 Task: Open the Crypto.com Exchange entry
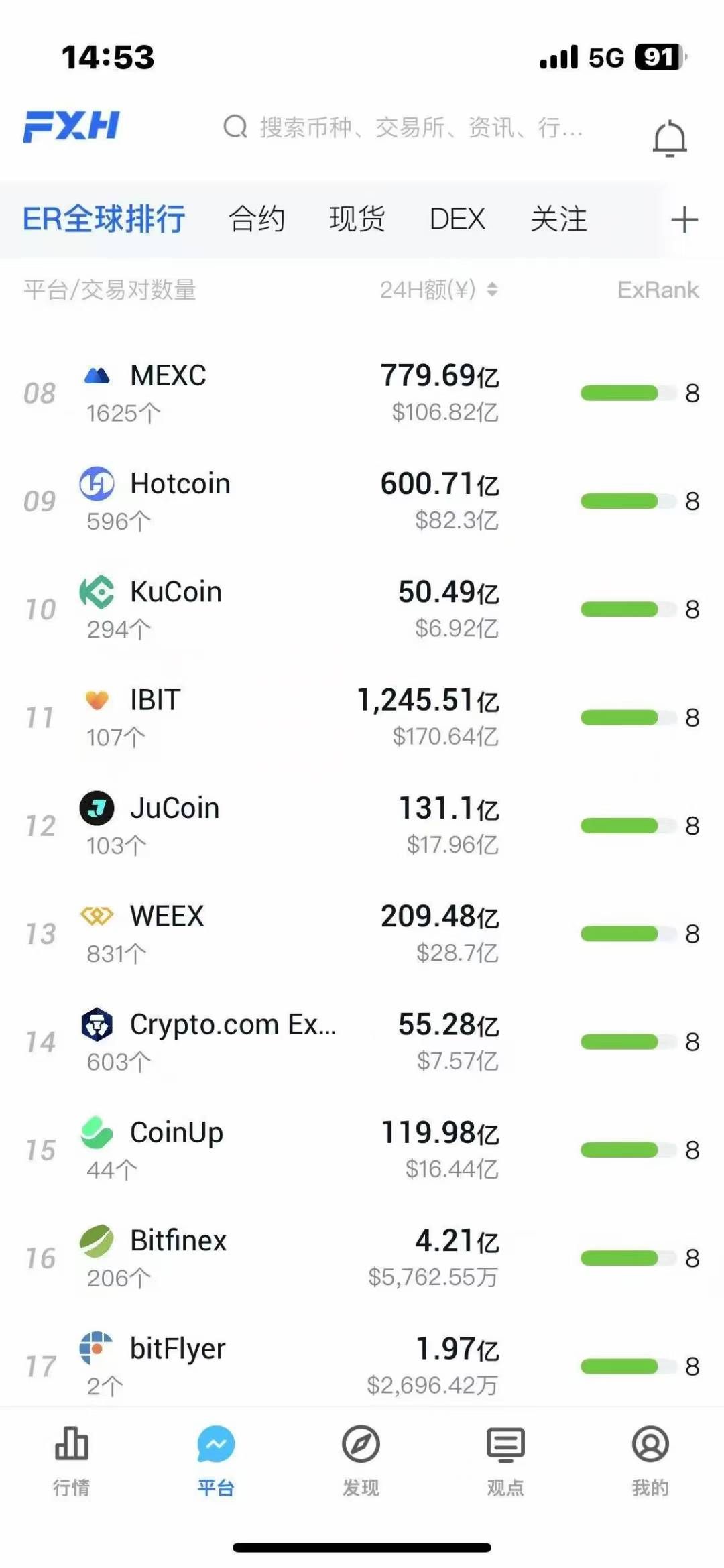click(362, 1042)
